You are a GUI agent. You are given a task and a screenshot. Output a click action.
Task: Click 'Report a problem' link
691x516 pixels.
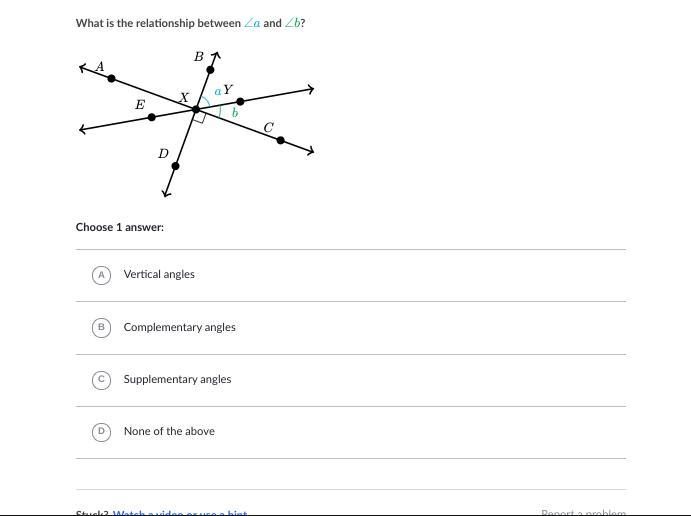pos(583,512)
